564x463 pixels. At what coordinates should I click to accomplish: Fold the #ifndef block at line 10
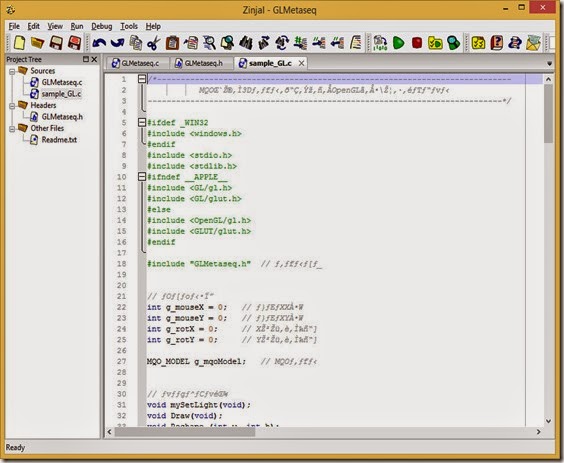tap(142, 177)
